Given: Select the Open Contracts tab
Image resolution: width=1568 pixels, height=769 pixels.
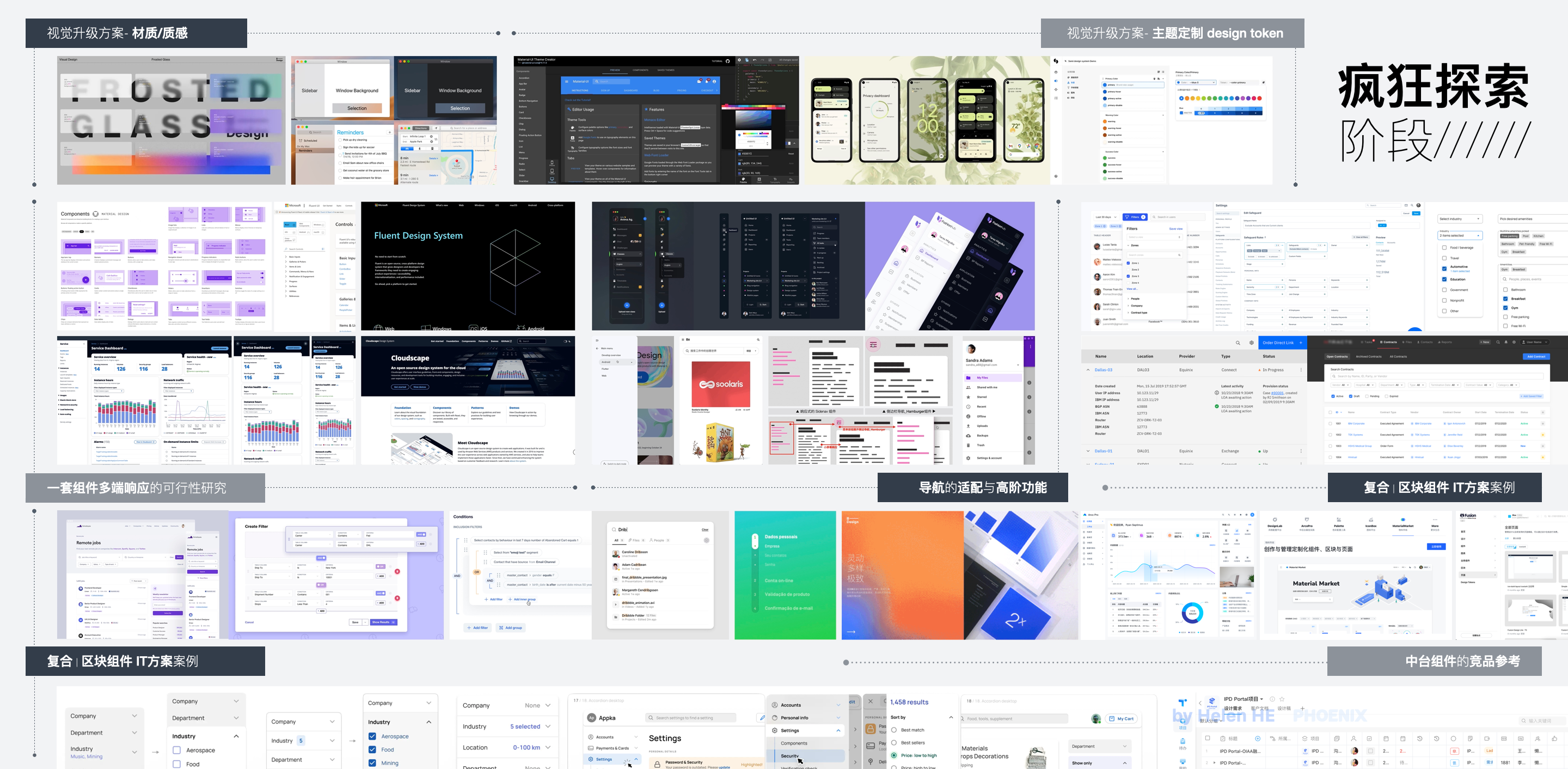Looking at the screenshot, I should (1337, 356).
